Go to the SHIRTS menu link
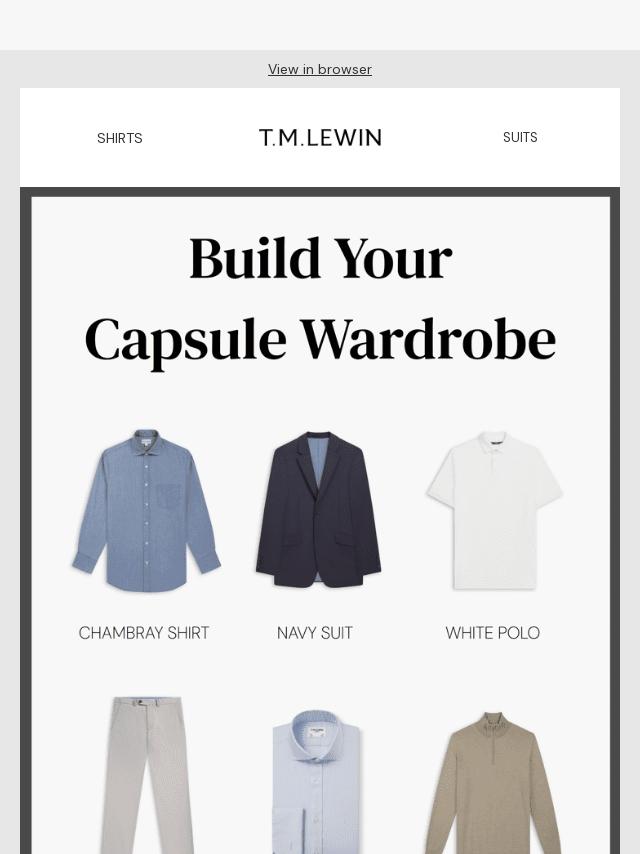The width and height of the screenshot is (640, 854). coord(119,138)
